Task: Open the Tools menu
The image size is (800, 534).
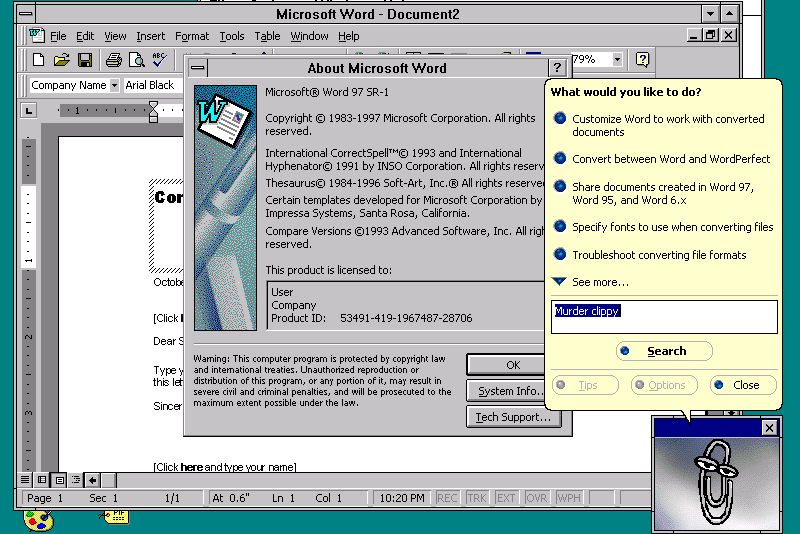Action: click(x=232, y=36)
